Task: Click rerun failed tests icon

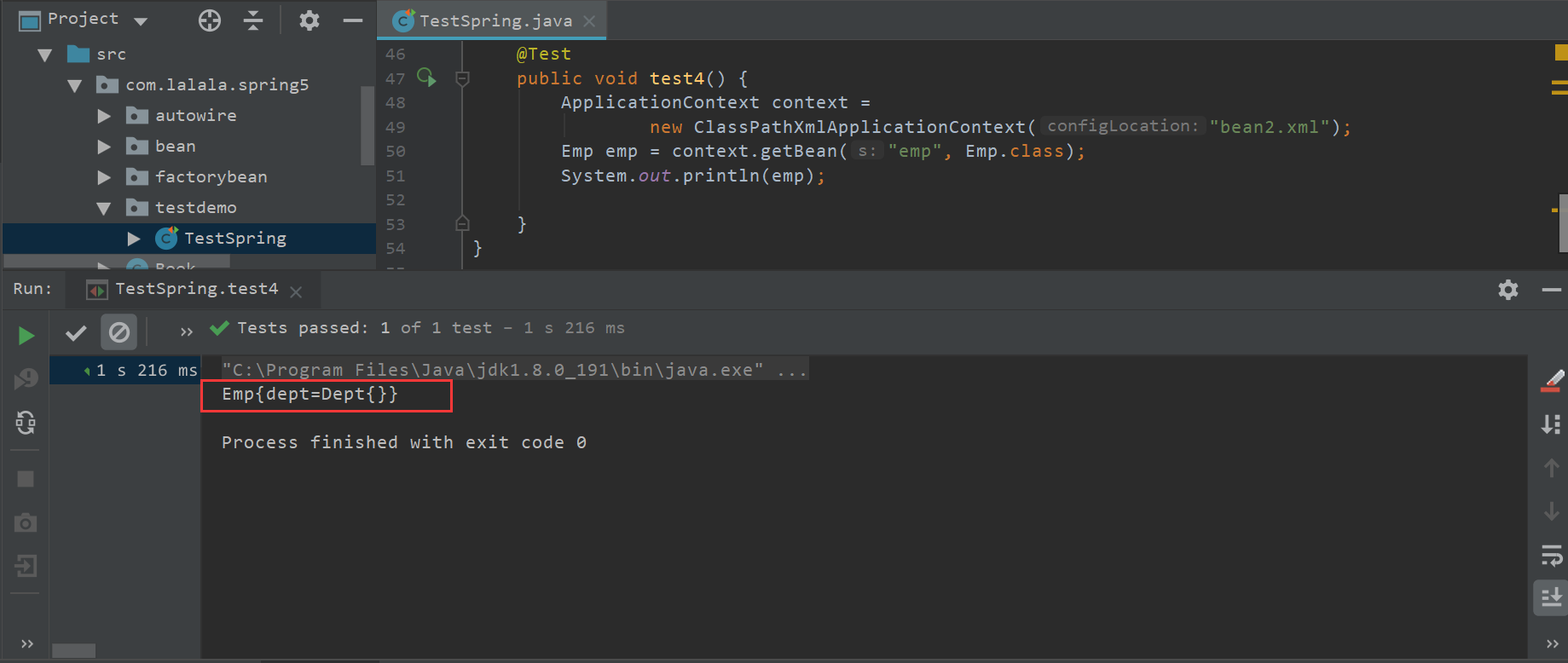Action: [26, 378]
